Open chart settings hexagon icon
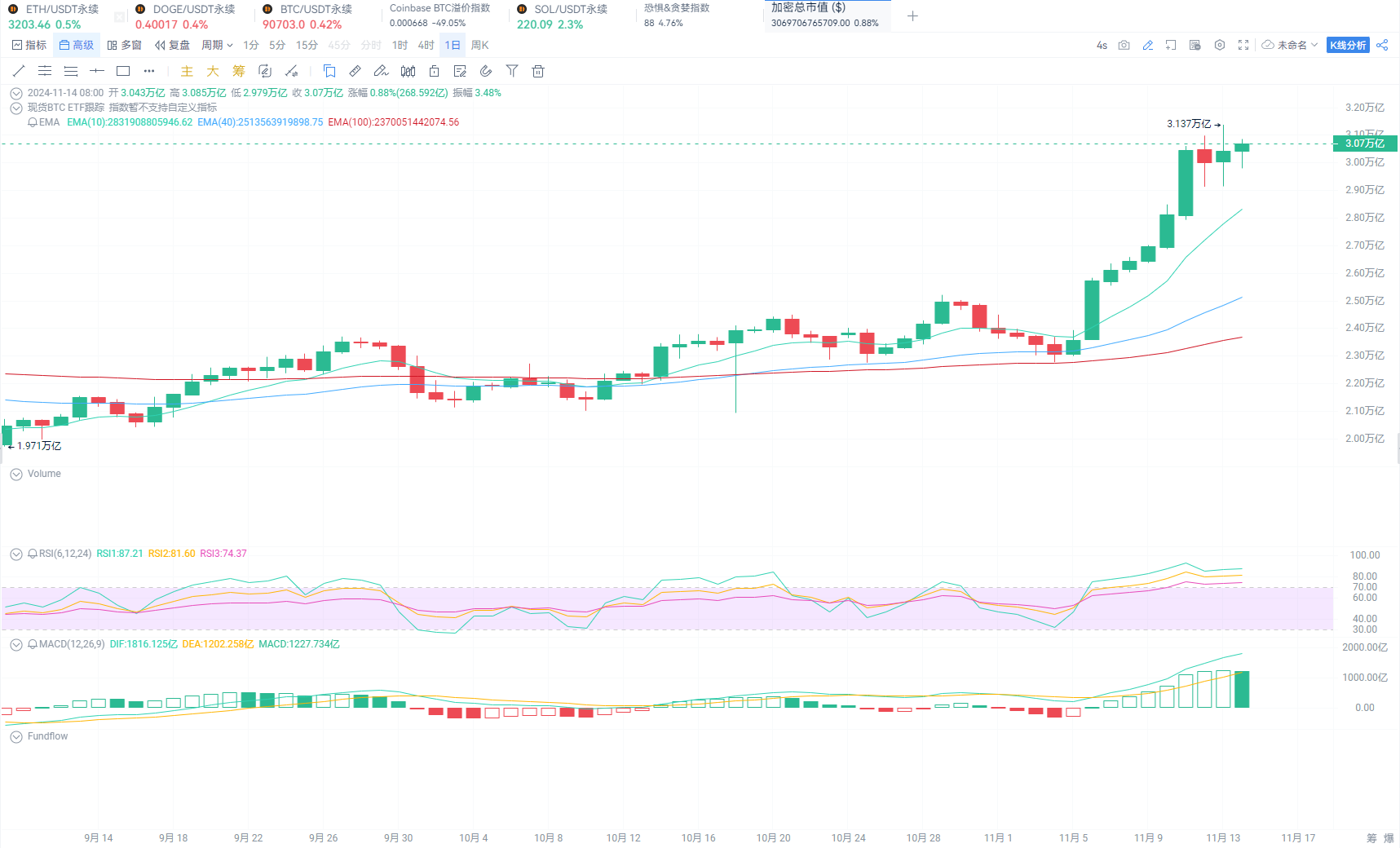The height and width of the screenshot is (848, 1400). [1220, 45]
